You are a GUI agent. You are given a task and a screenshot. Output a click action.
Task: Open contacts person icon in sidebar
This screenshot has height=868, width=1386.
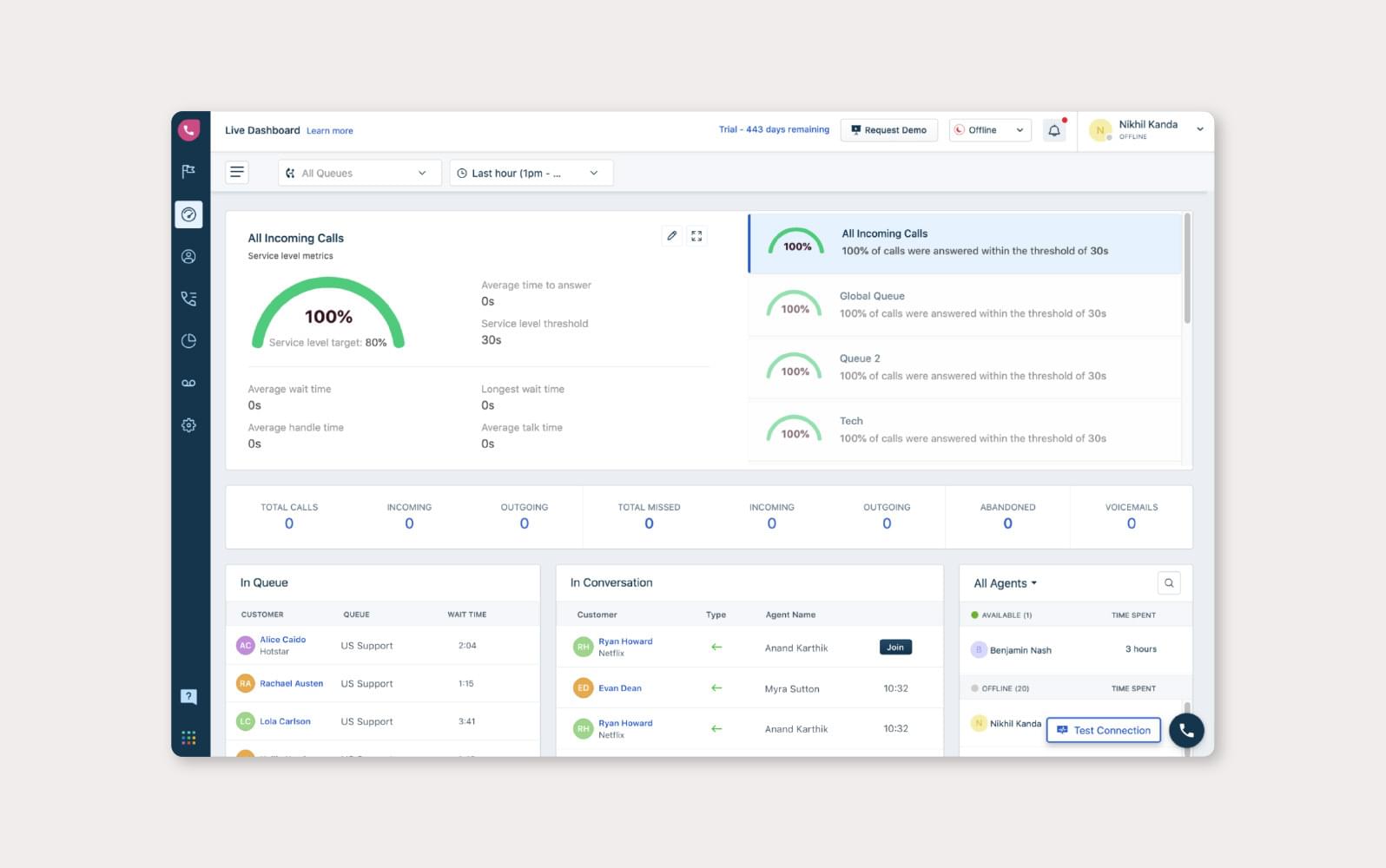click(188, 257)
